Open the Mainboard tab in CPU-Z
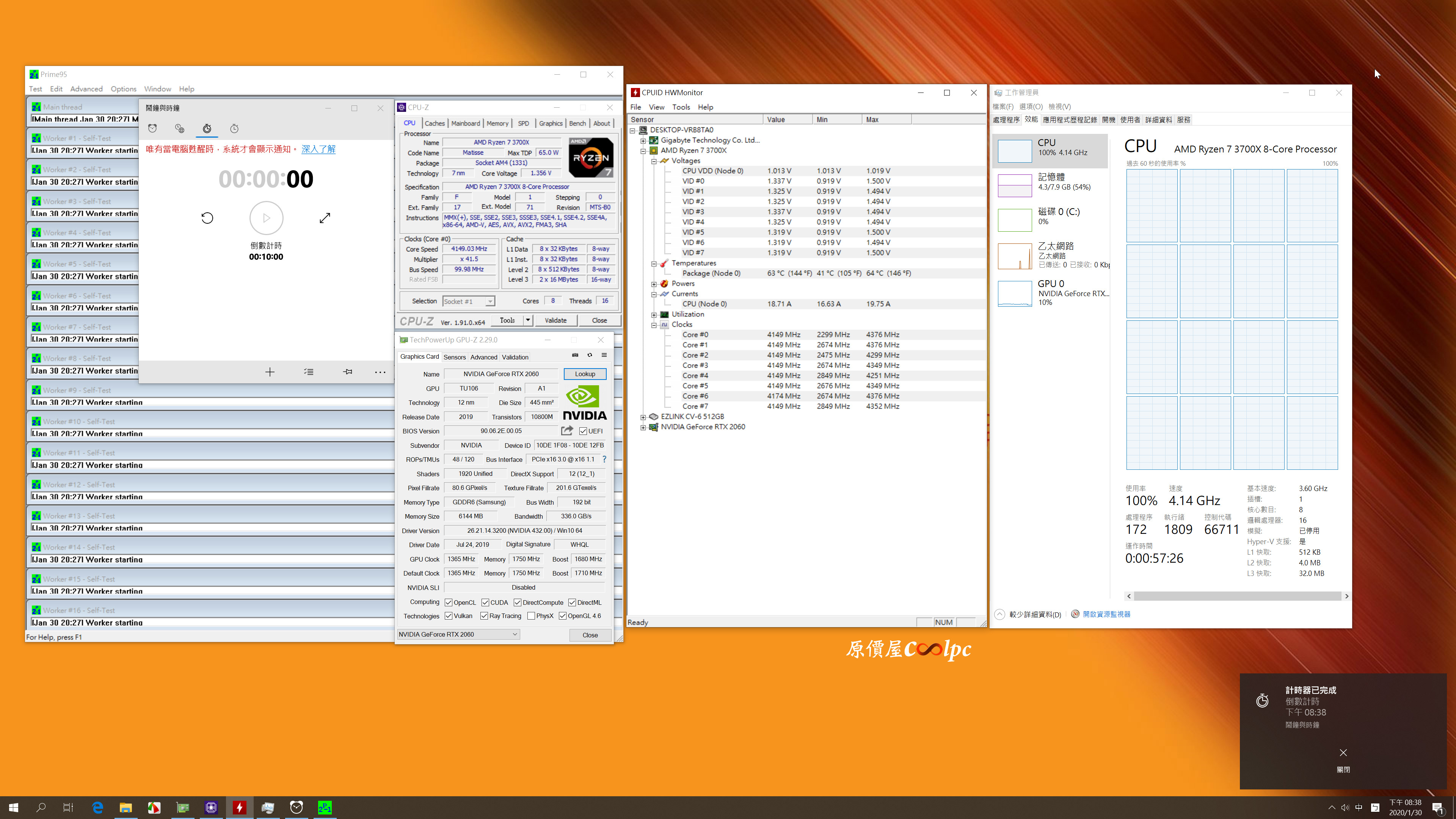 tap(466, 123)
